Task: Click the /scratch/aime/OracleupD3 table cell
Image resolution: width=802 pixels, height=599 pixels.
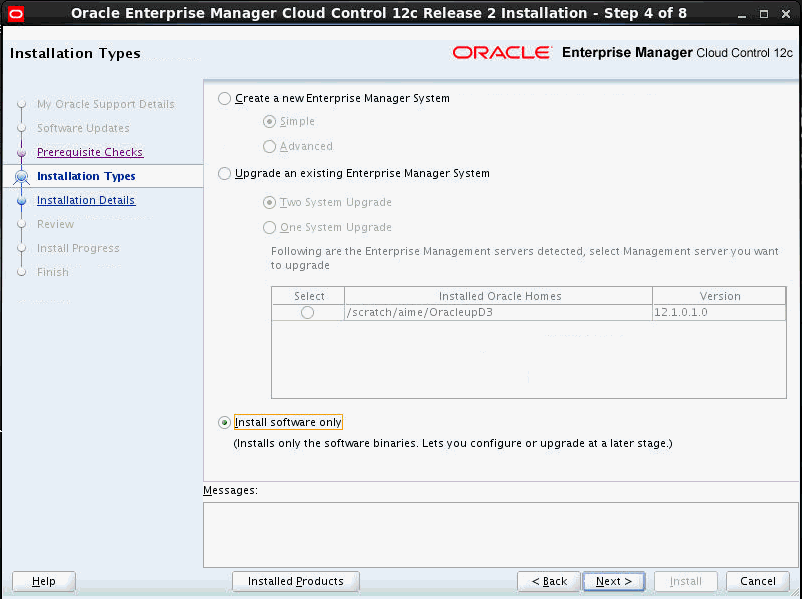Action: click(499, 313)
